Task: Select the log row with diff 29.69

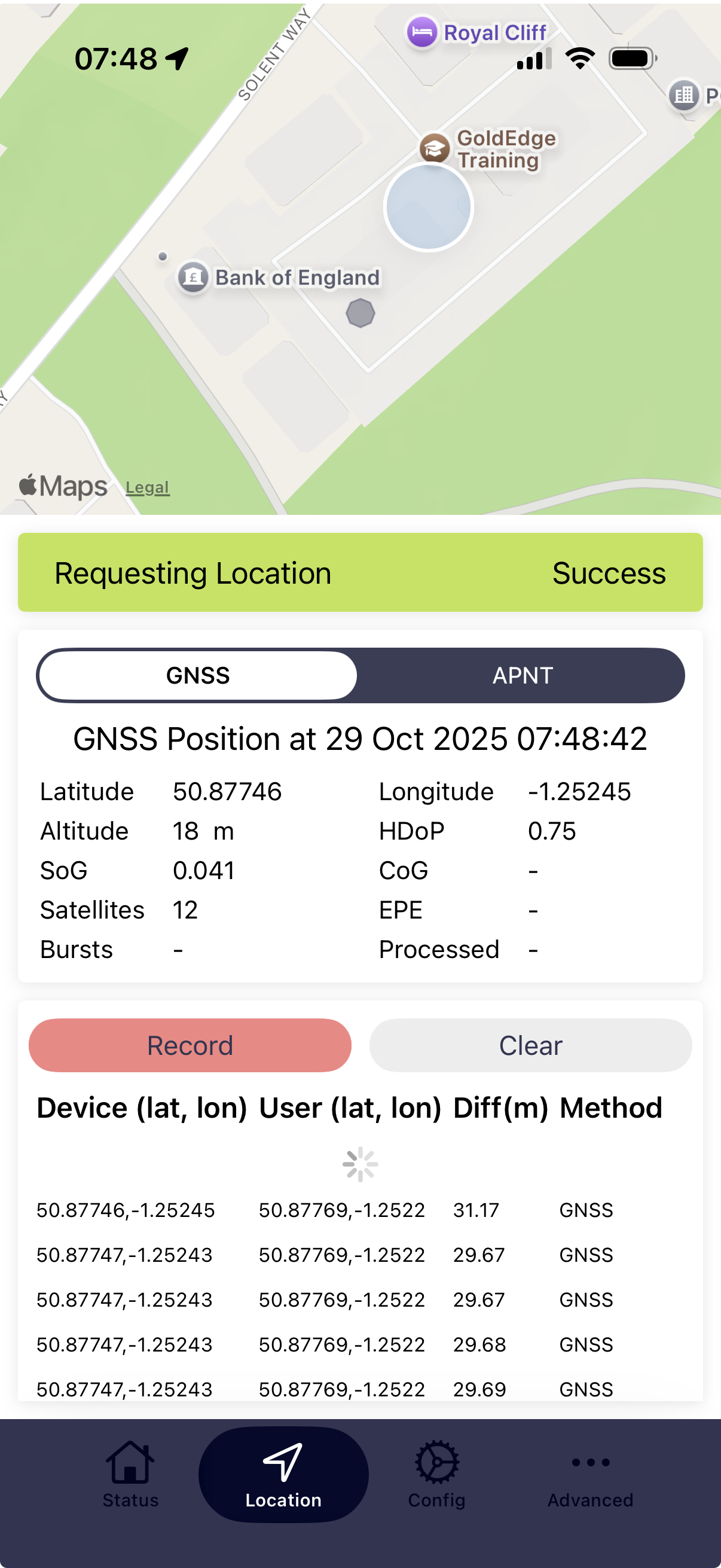Action: 360,1389
